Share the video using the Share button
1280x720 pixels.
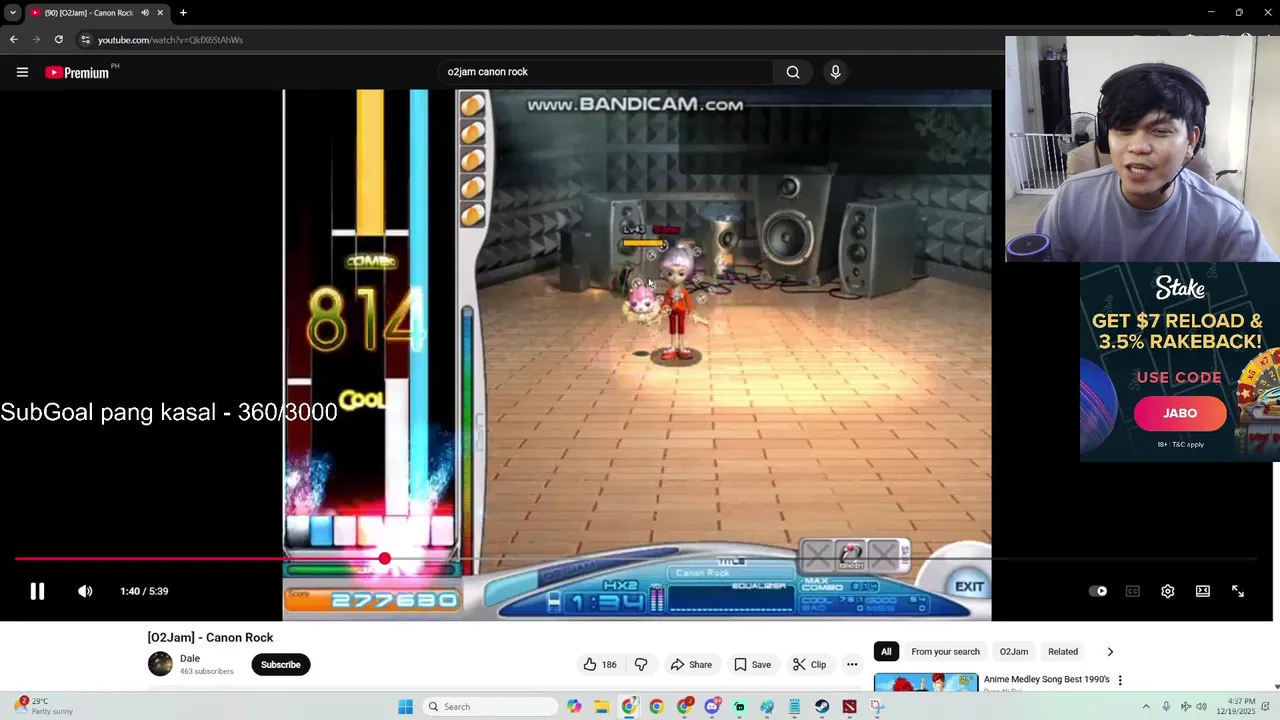click(x=691, y=665)
